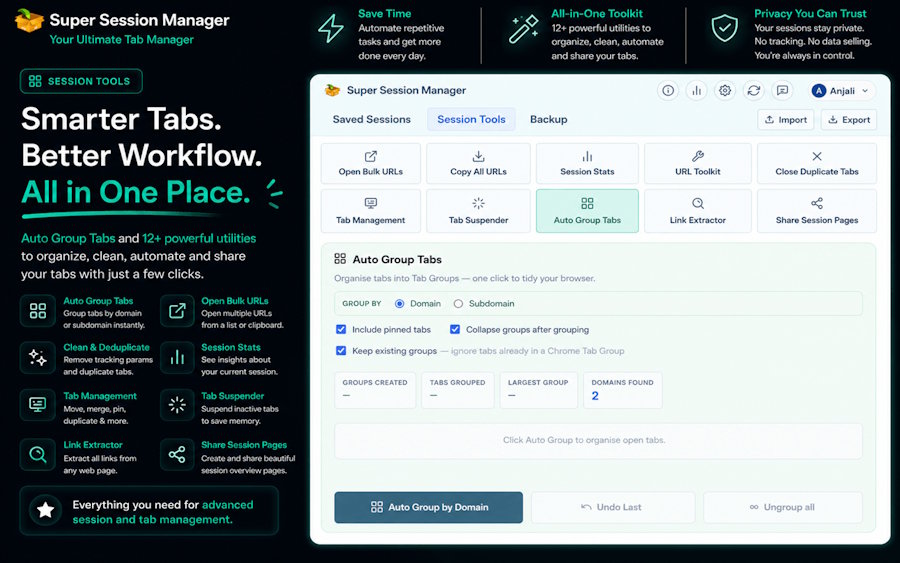Switch to Backup tab
The image size is (900, 563).
point(548,119)
